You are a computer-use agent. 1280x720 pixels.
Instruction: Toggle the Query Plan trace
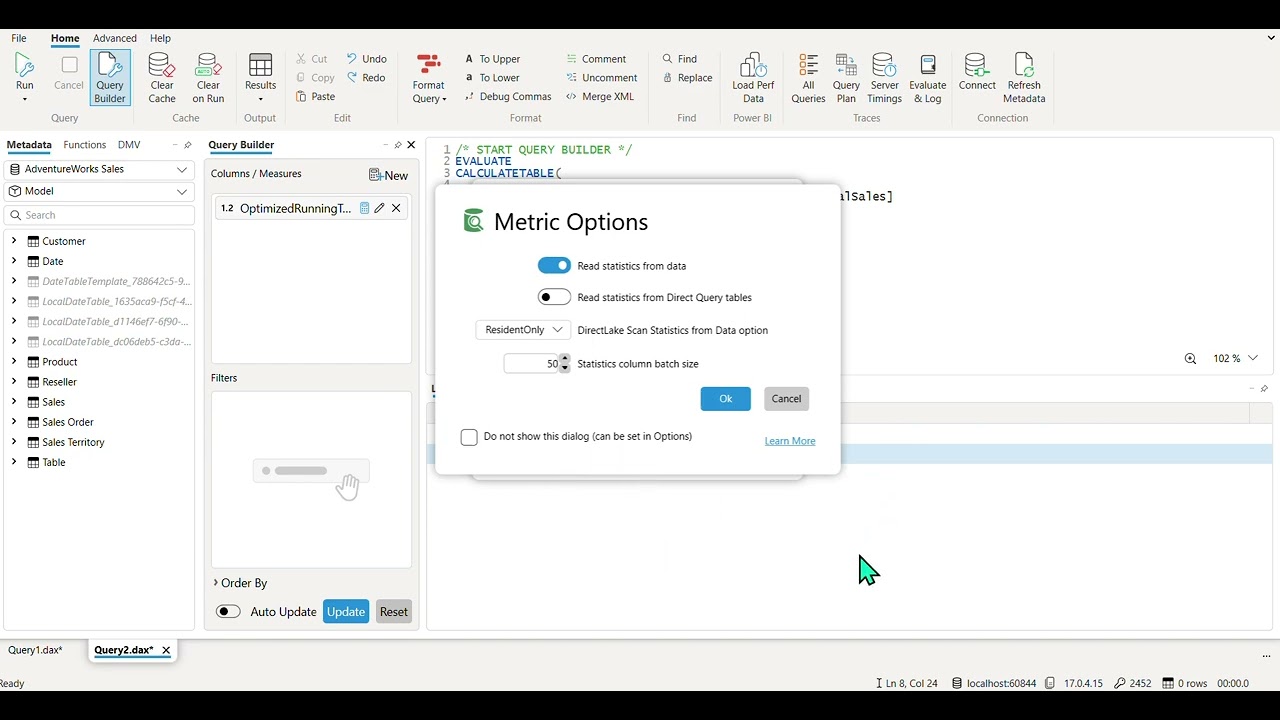click(846, 78)
